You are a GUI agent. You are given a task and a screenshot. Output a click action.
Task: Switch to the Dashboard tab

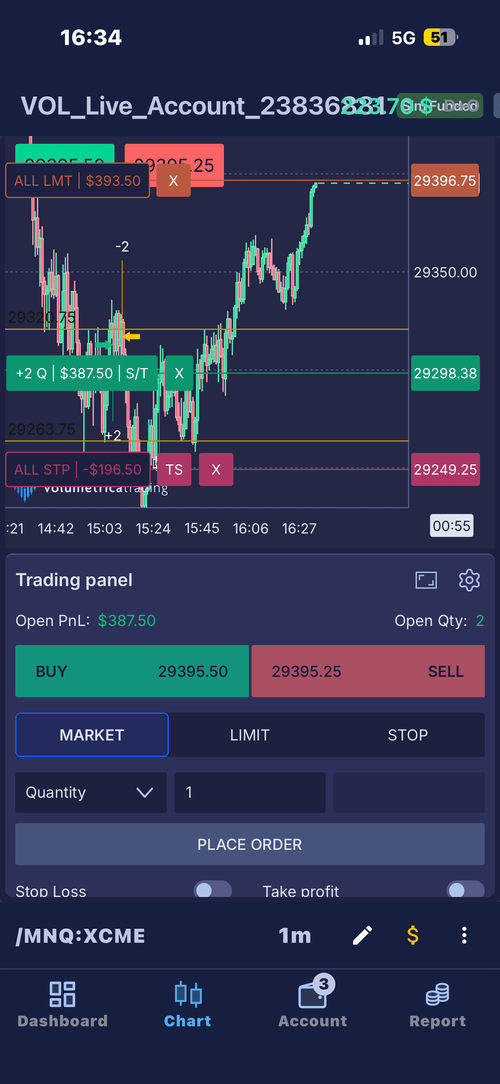tap(62, 1005)
